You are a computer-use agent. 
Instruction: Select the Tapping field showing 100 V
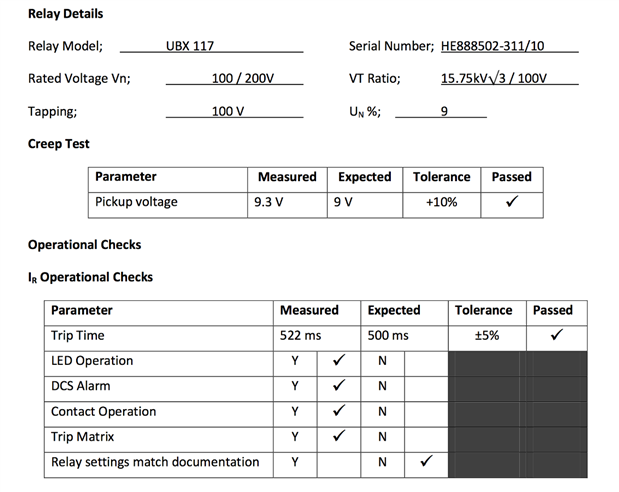(x=228, y=112)
